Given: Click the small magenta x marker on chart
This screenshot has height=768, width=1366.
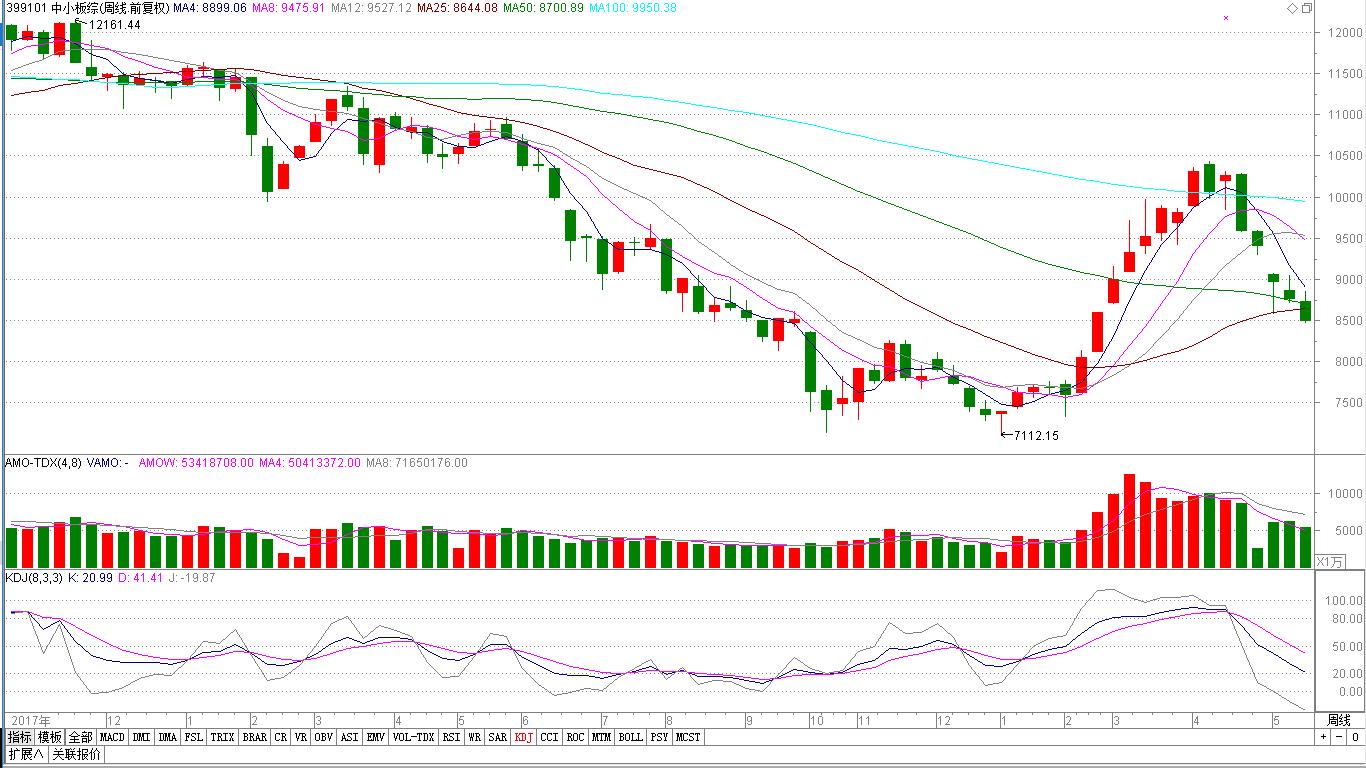Looking at the screenshot, I should coord(1226,18).
